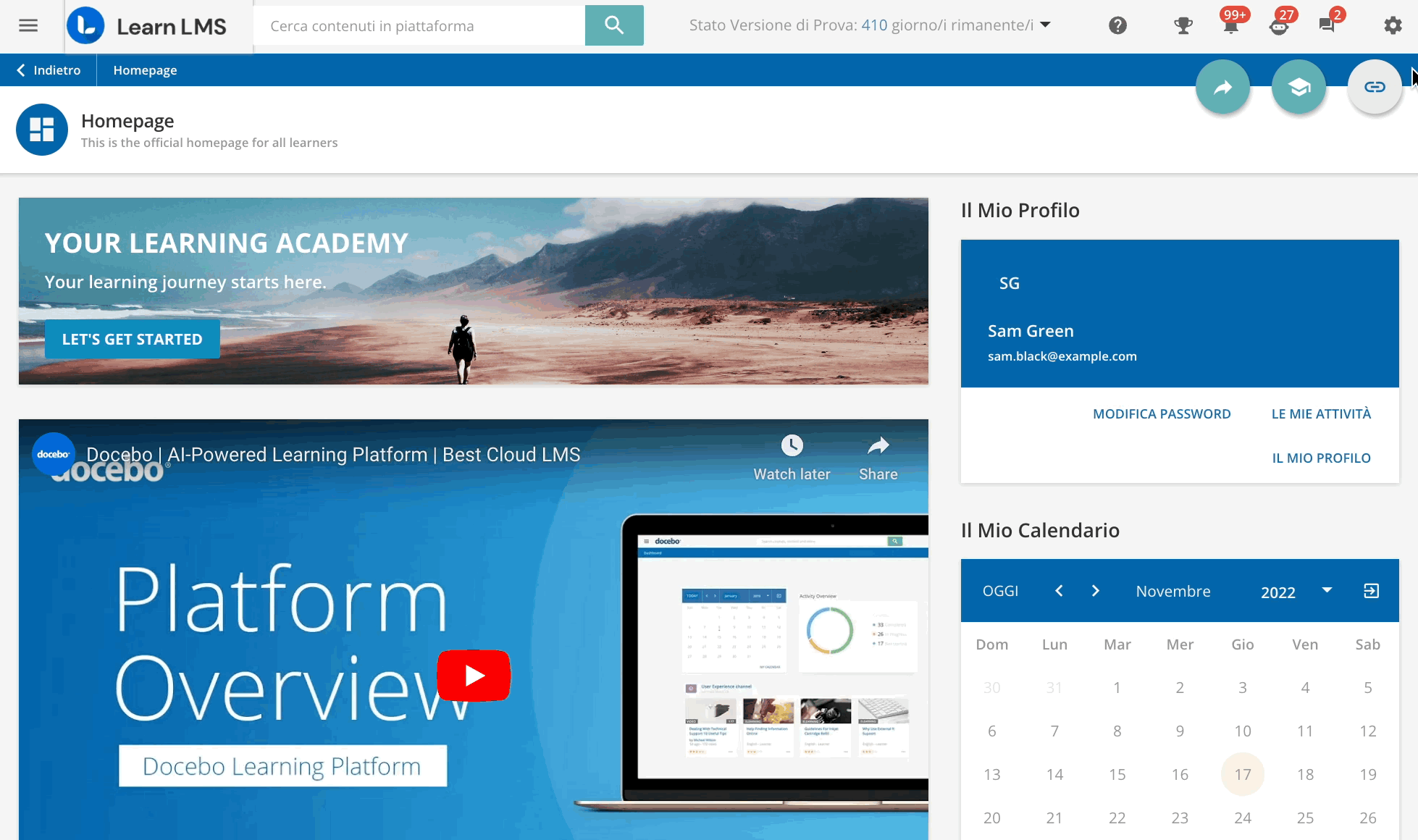
Task: Open LE MIE ATTIVITÀ link
Action: pos(1321,414)
